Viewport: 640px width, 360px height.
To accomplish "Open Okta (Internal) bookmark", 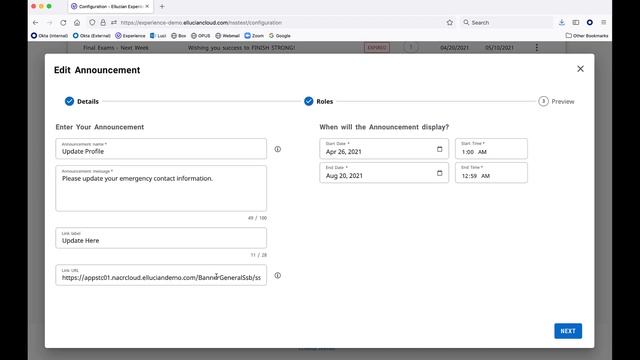I will (49, 36).
